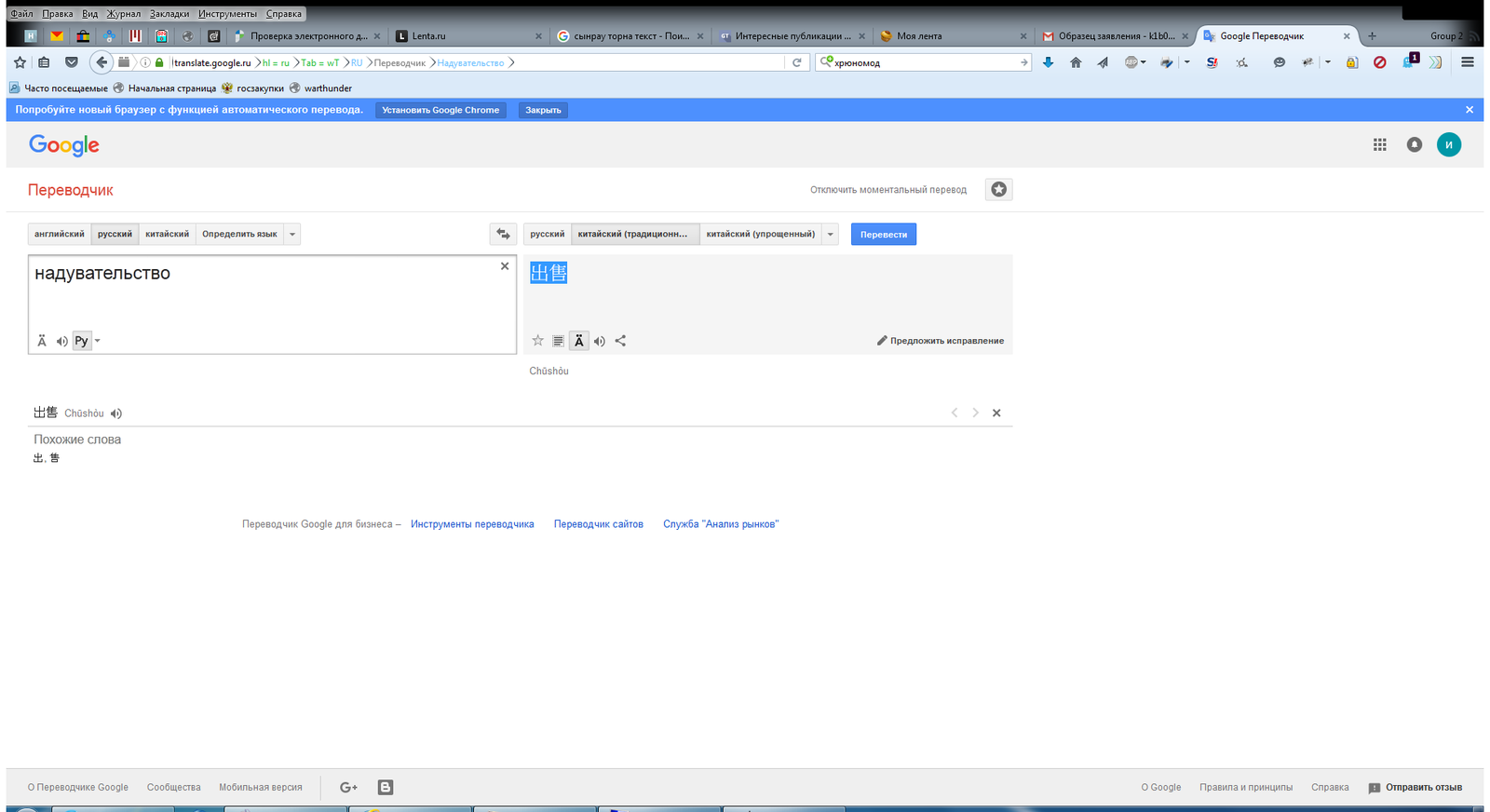Open Переводчик сайтов link

click(x=599, y=524)
